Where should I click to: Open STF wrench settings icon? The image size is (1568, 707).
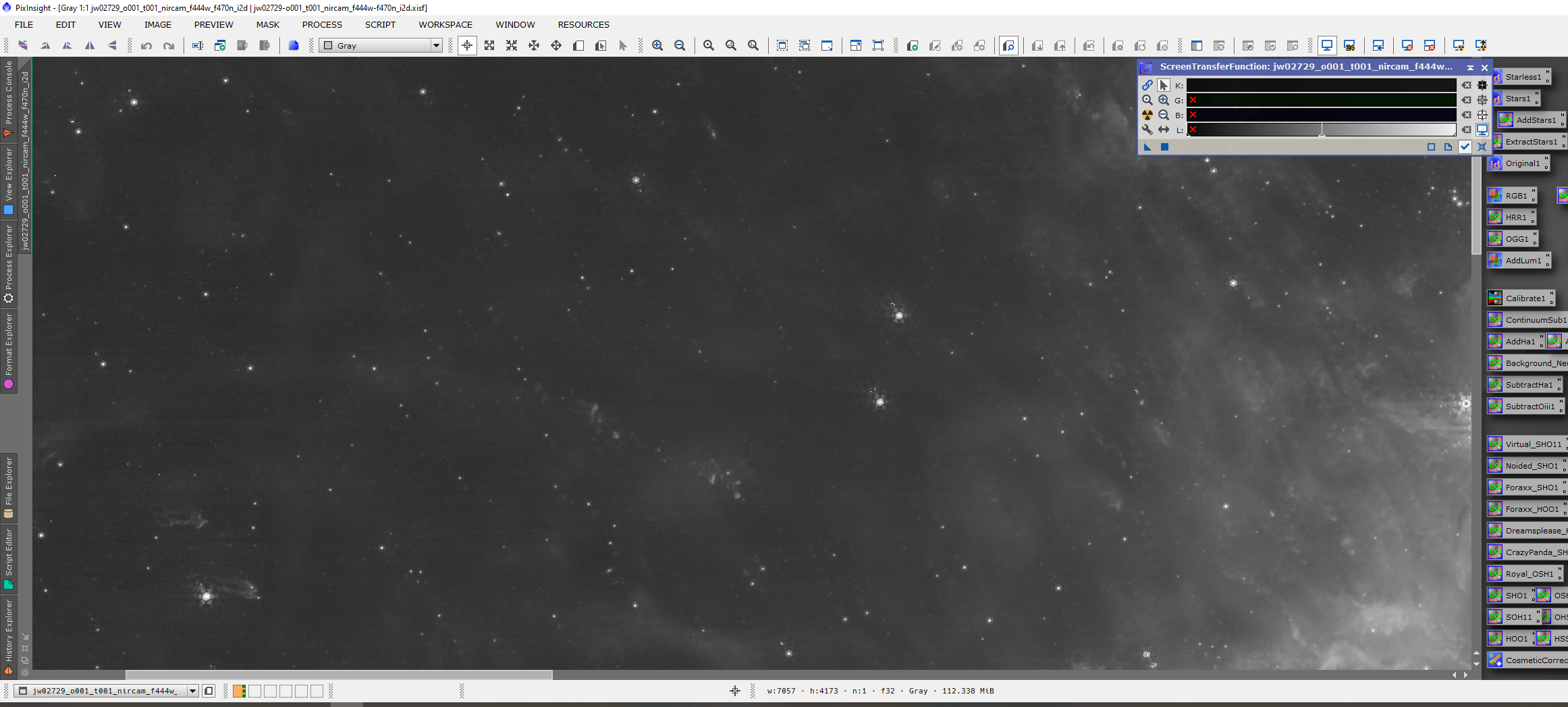[1147, 130]
